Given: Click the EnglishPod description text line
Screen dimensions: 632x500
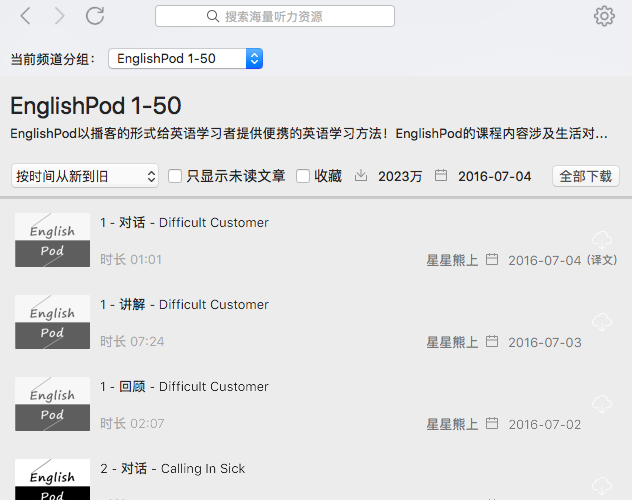Looking at the screenshot, I should point(309,133).
